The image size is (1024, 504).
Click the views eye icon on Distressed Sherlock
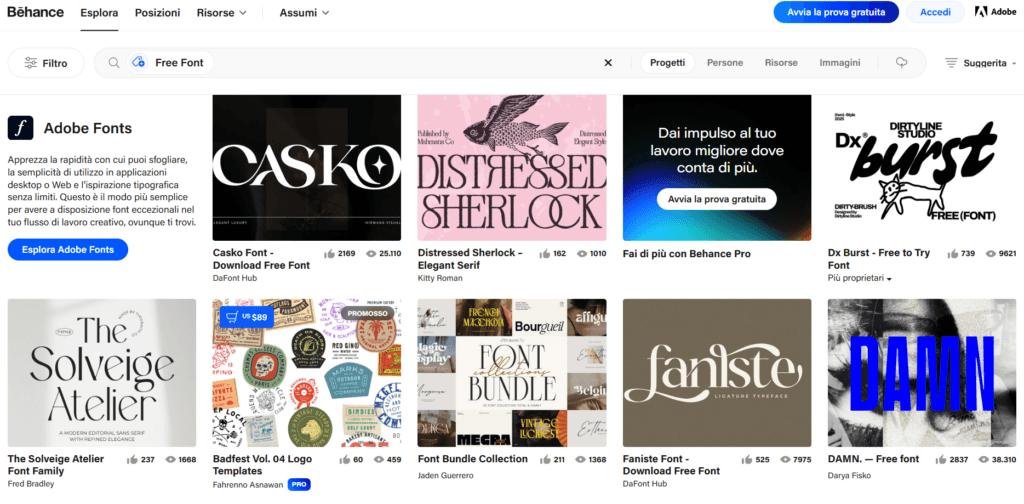(582, 253)
